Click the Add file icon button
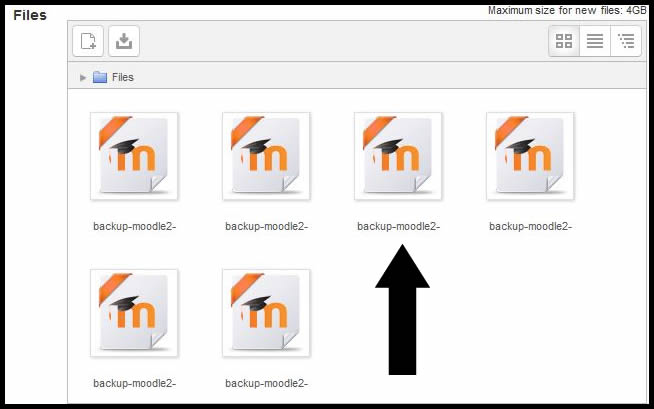Screen dimensions: 654x409 (88, 41)
